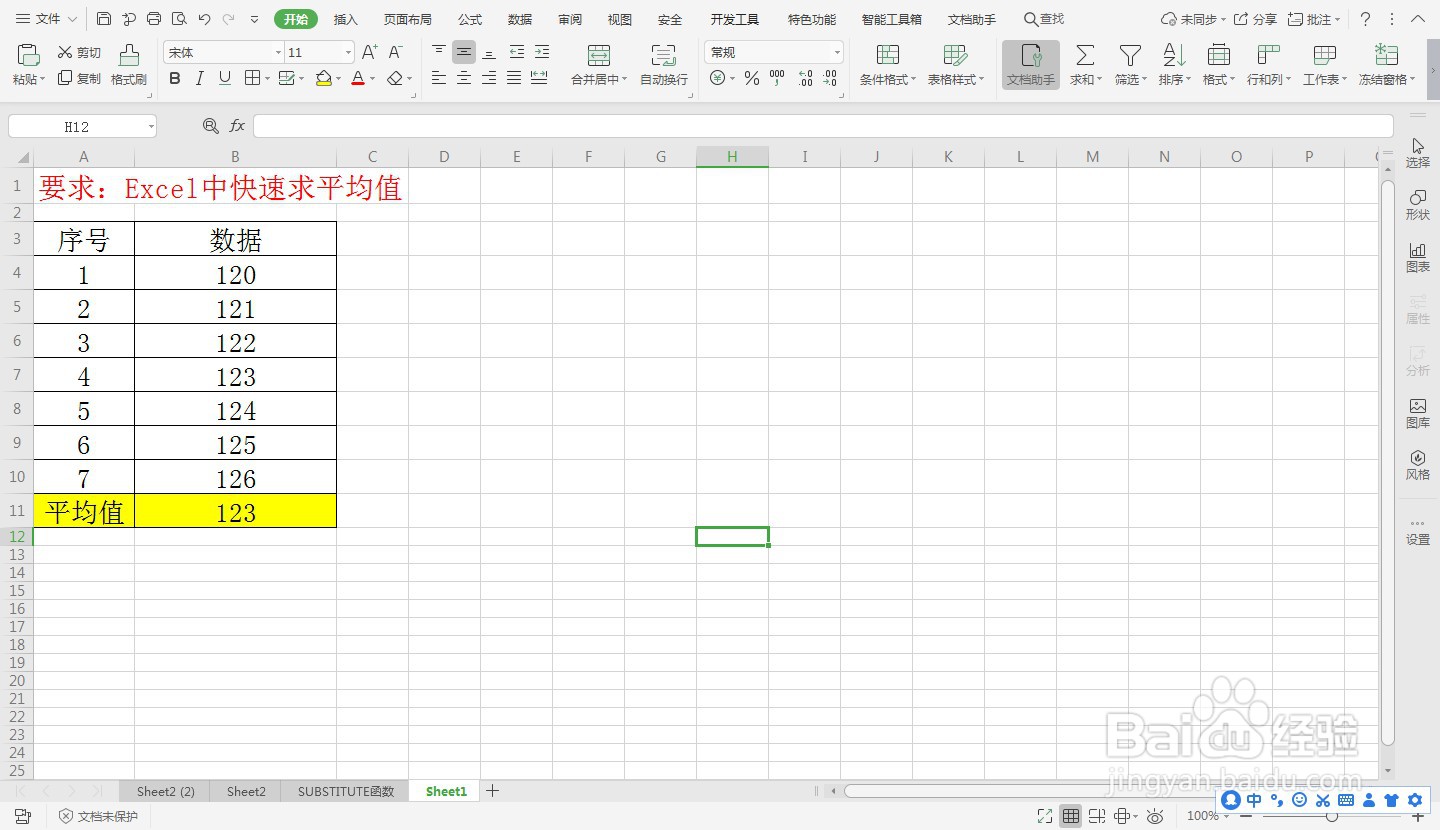Apply percent style to cell
This screenshot has height=830, width=1440.
(x=752, y=78)
